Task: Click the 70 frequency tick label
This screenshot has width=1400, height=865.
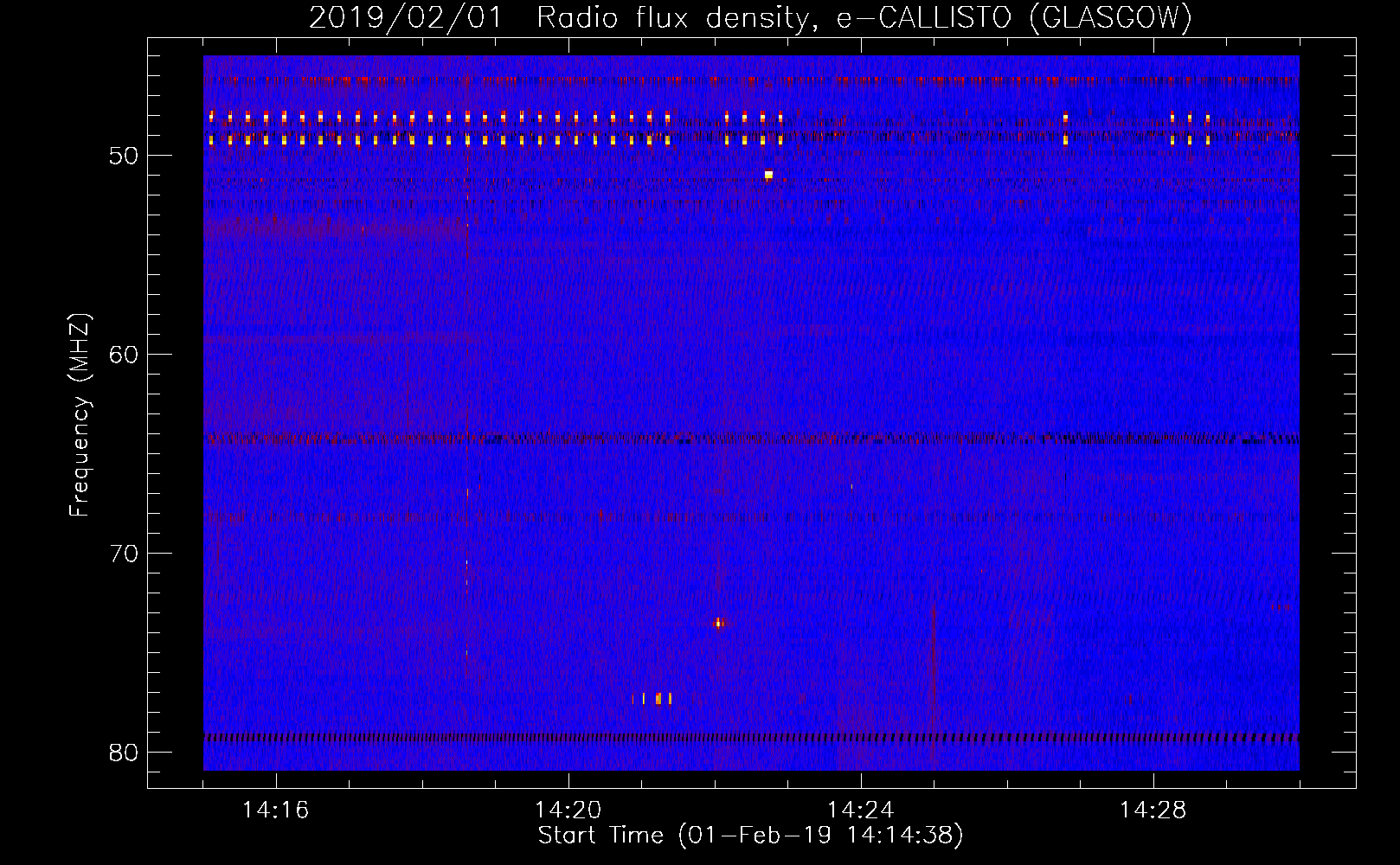Action: click(125, 554)
